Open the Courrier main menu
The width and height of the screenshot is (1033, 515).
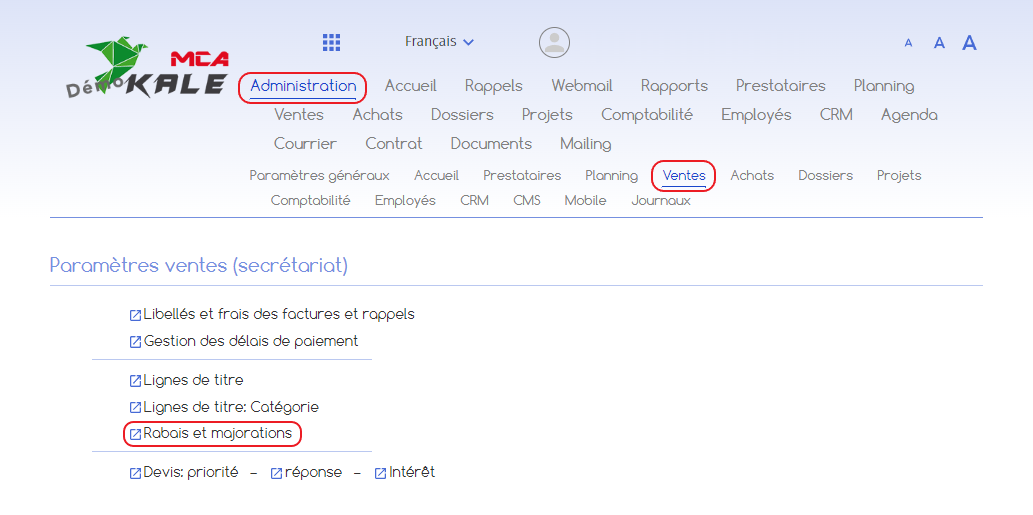tap(305, 144)
